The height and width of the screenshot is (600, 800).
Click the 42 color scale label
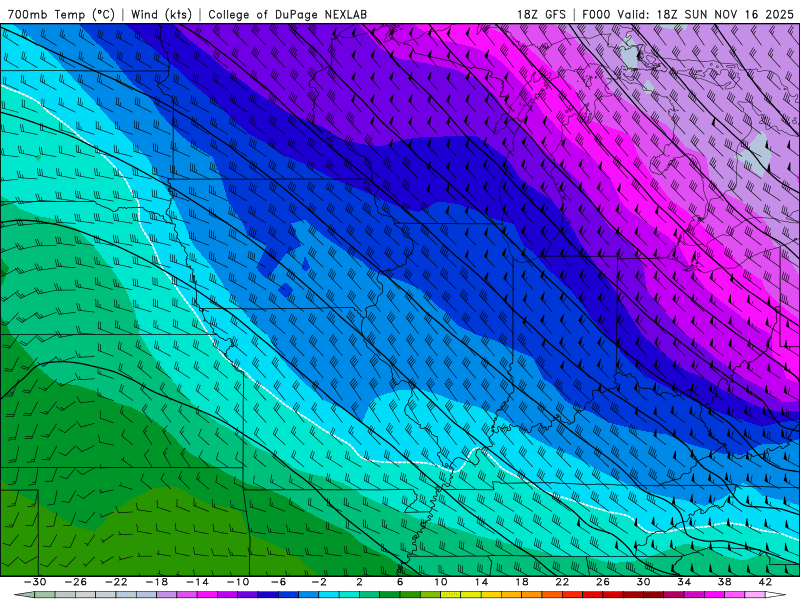click(x=765, y=582)
